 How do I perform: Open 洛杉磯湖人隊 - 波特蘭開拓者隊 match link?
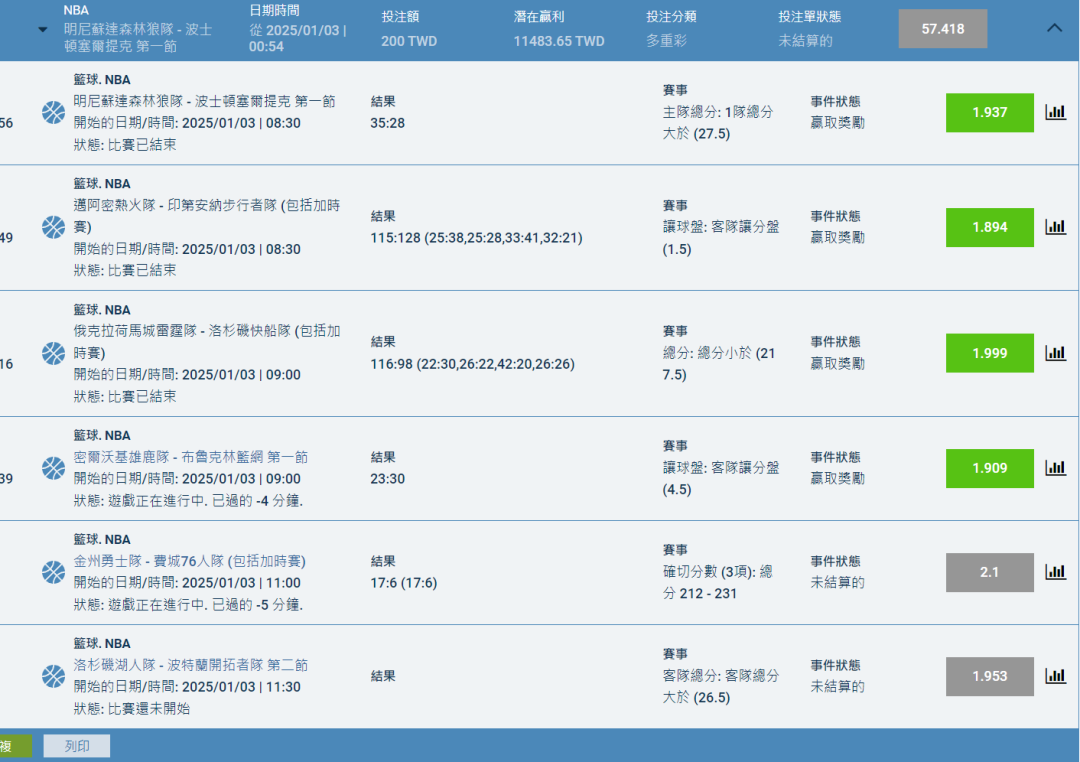point(191,665)
